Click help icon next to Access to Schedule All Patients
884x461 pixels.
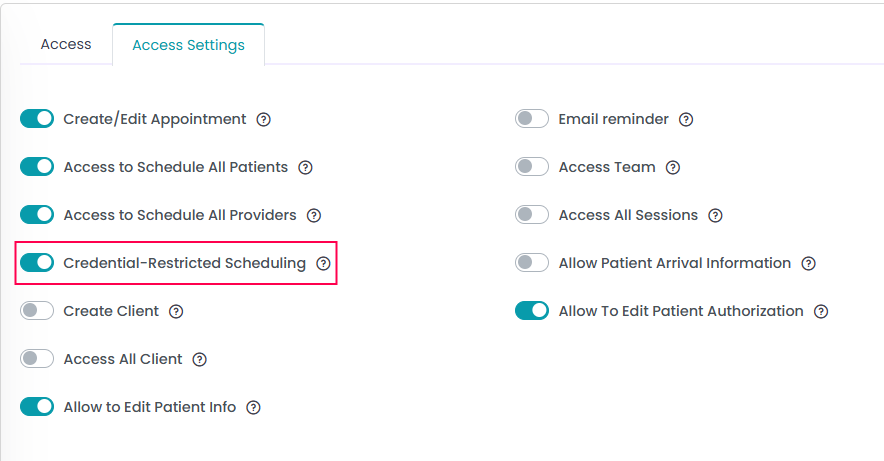(306, 167)
